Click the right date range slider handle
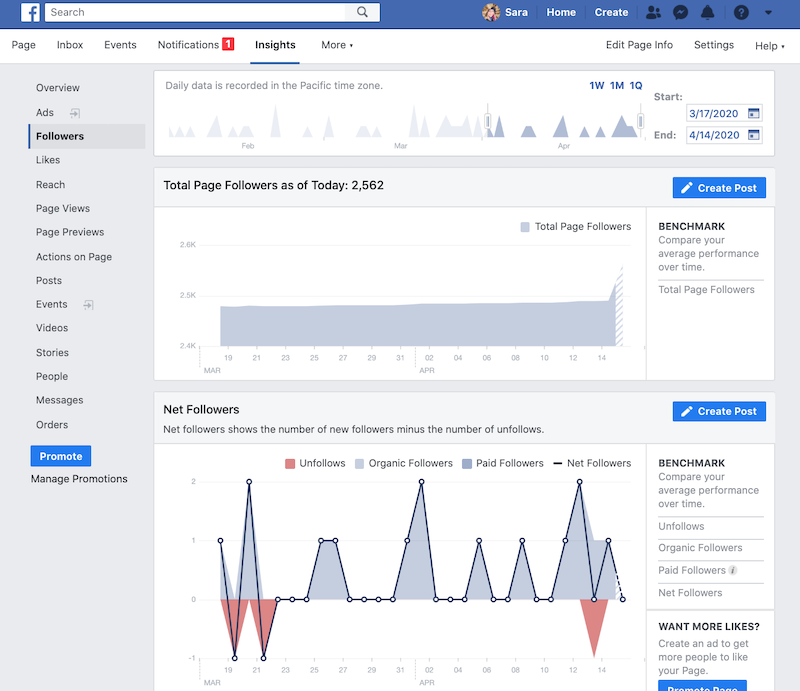 click(640, 121)
